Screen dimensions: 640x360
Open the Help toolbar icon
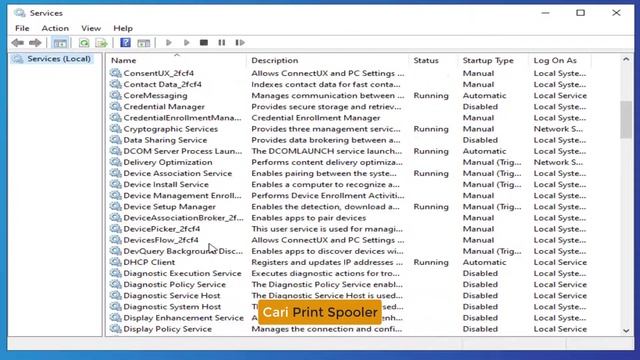(x=125, y=42)
